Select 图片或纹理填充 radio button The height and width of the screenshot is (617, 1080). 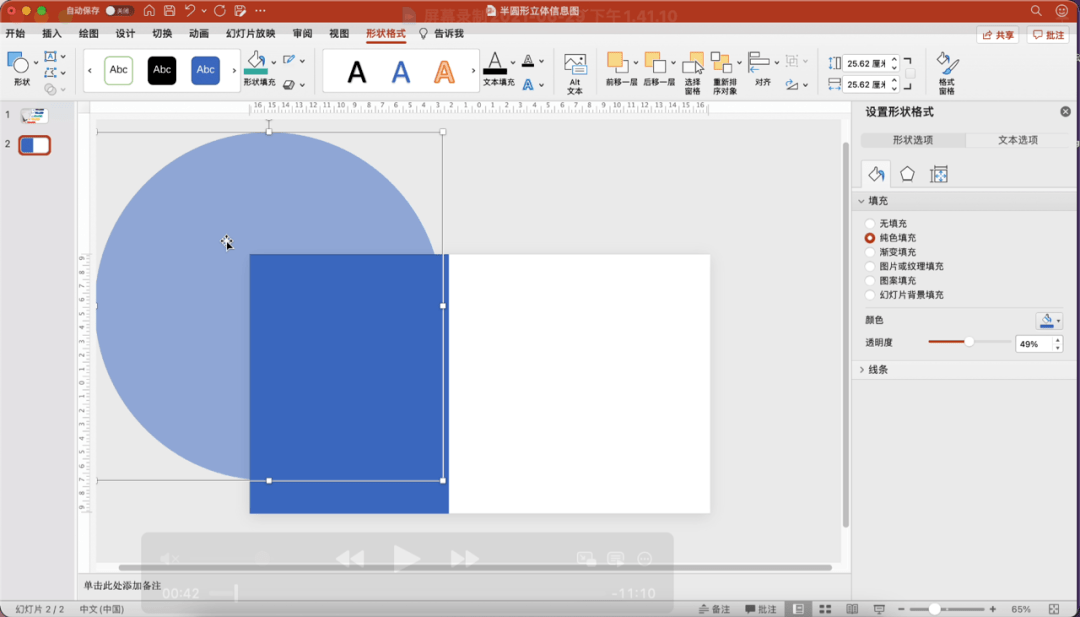point(870,267)
